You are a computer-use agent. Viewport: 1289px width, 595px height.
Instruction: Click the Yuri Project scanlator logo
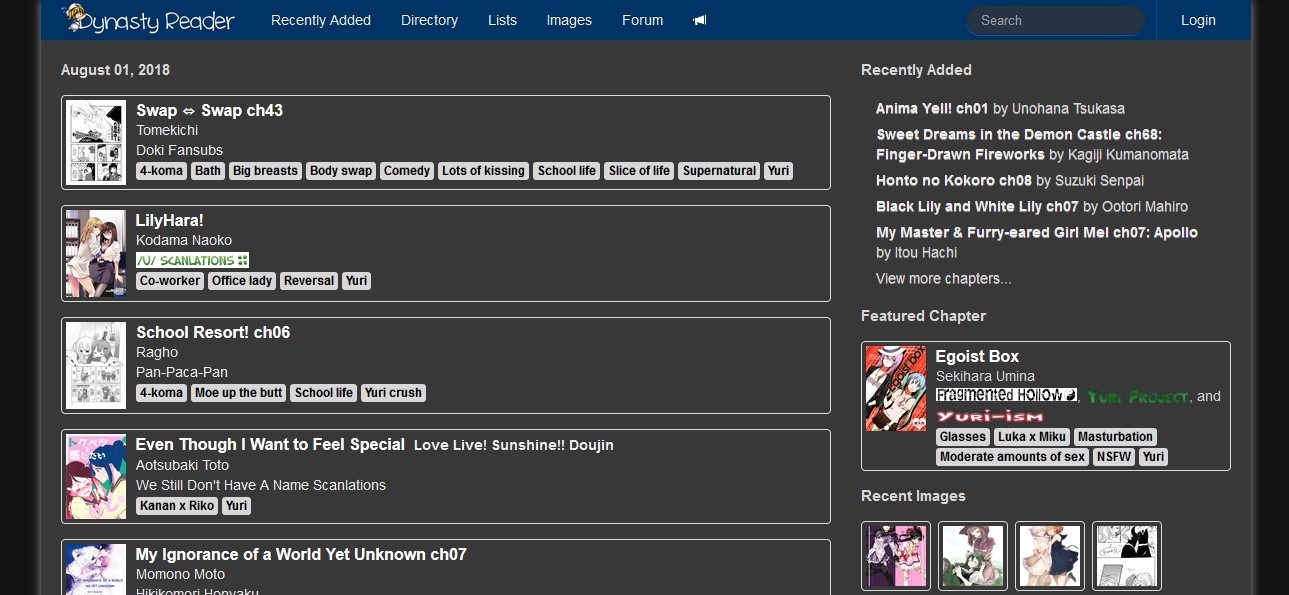1138,397
